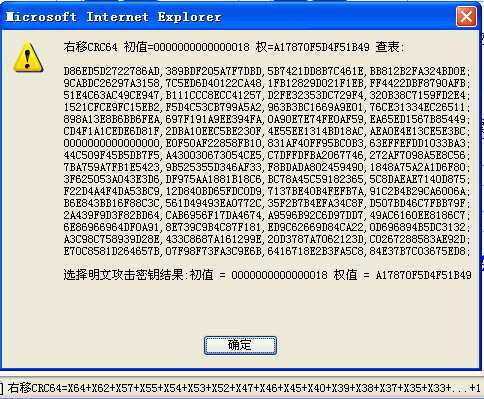Click the table value starting with 12D840BD

pyautogui.click(x=213, y=191)
